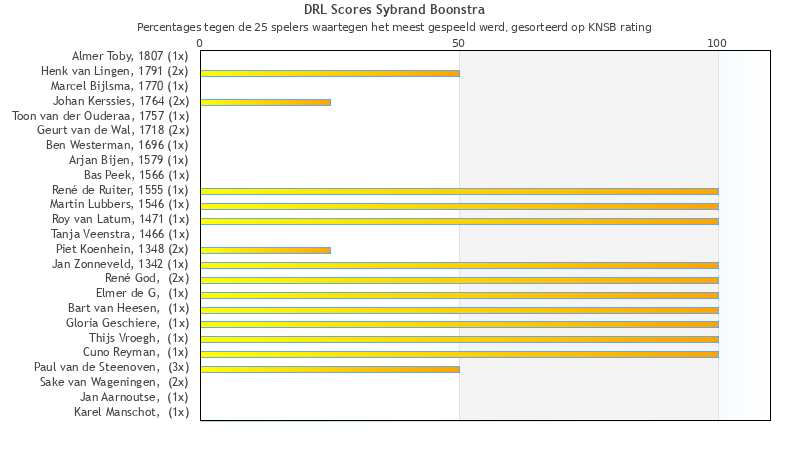This screenshot has height=450, width=790.
Task: Select the Tanja Veenstra, 1466 label
Action: pyautogui.click(x=126, y=234)
